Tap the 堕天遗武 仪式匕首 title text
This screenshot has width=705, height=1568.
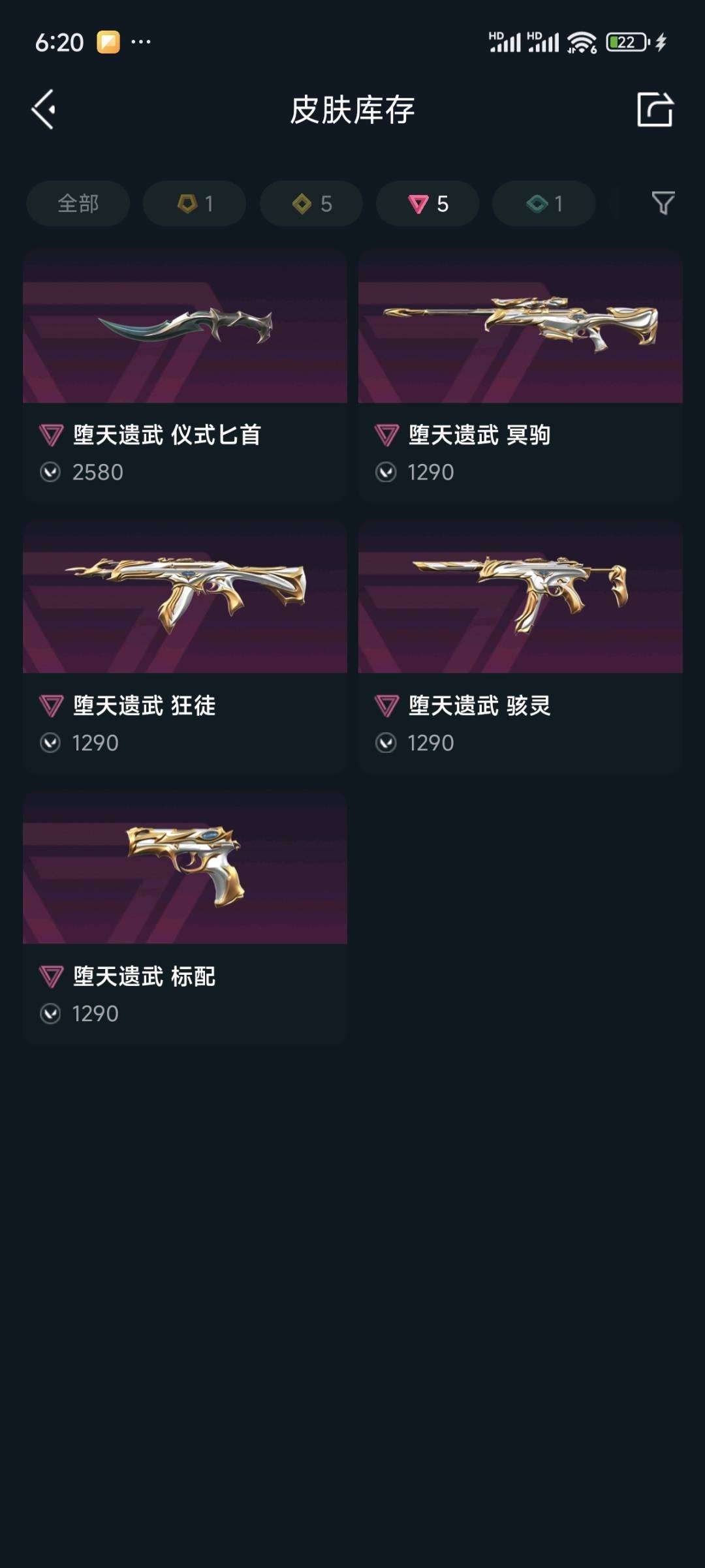click(167, 435)
